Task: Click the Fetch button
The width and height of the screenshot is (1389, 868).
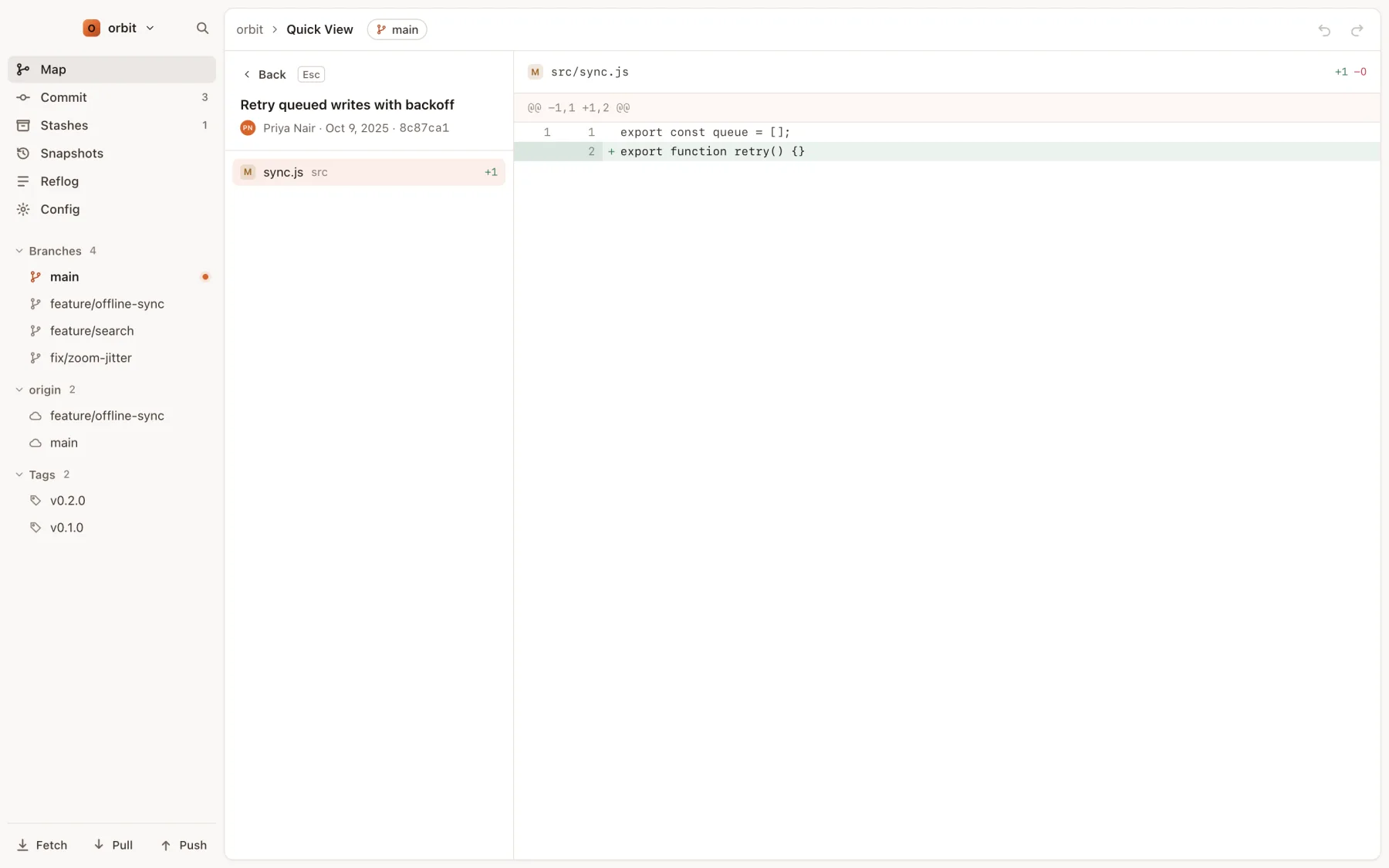Action: coord(42,845)
